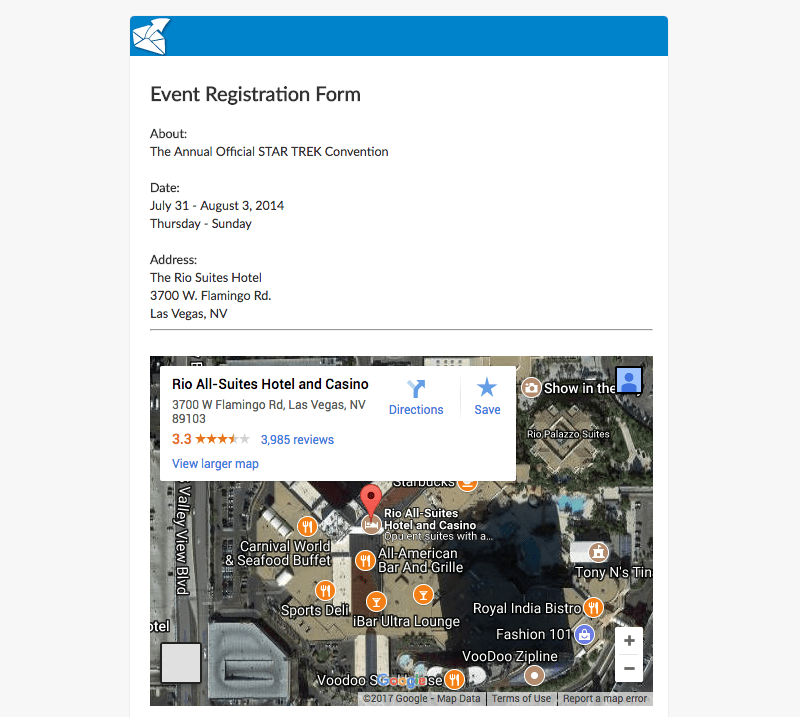Zoom out the map with minus button
This screenshot has height=717, width=800.
coord(629,668)
